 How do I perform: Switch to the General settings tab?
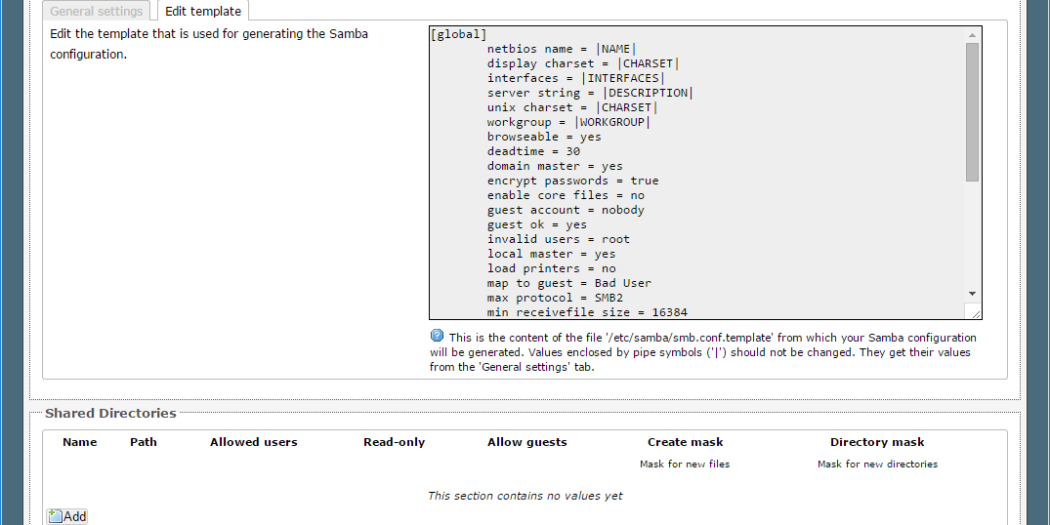(96, 11)
